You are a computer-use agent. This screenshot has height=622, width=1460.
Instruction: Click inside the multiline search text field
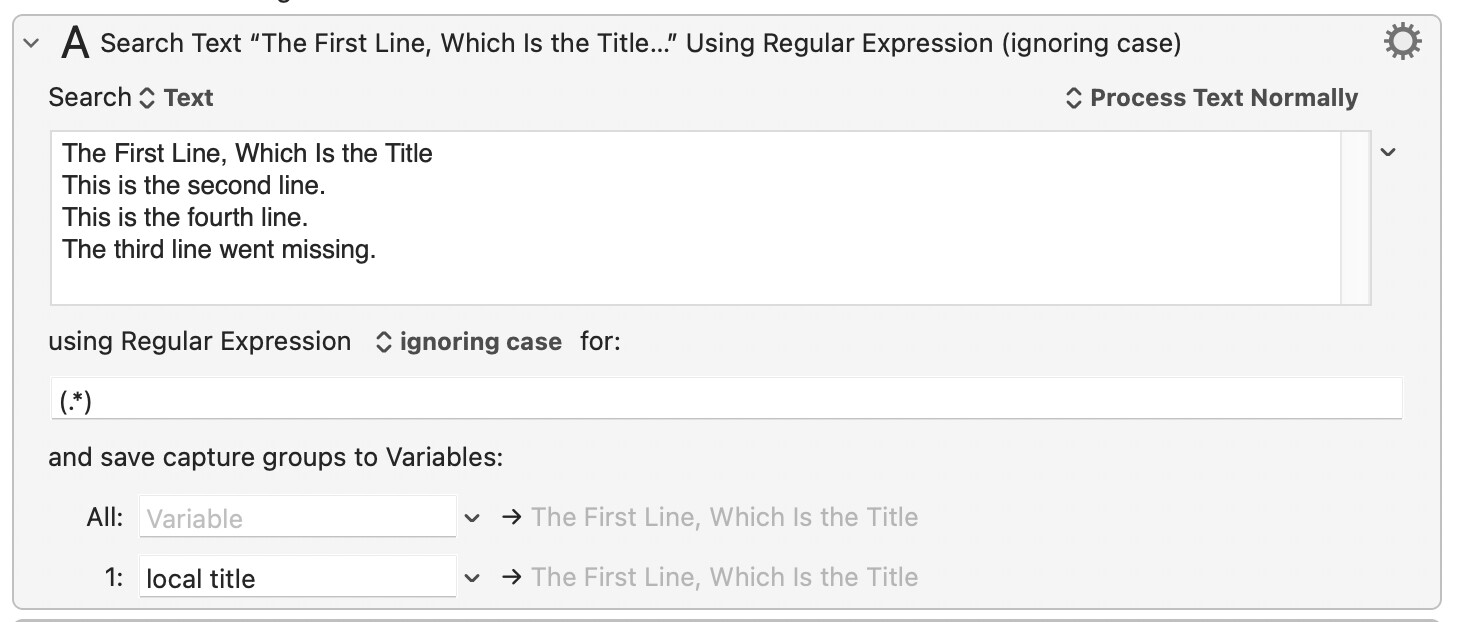(695, 218)
